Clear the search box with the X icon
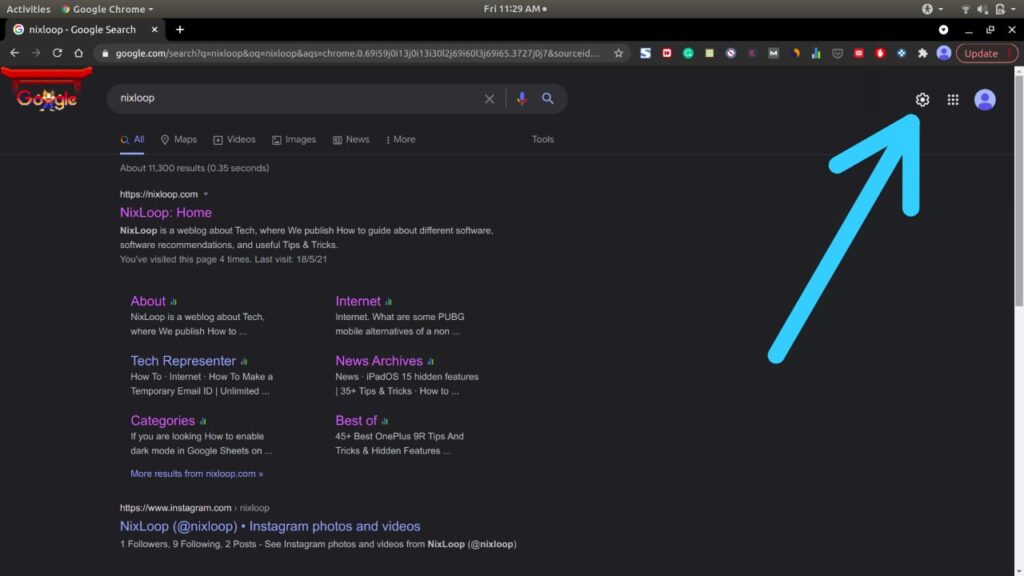 [x=489, y=98]
